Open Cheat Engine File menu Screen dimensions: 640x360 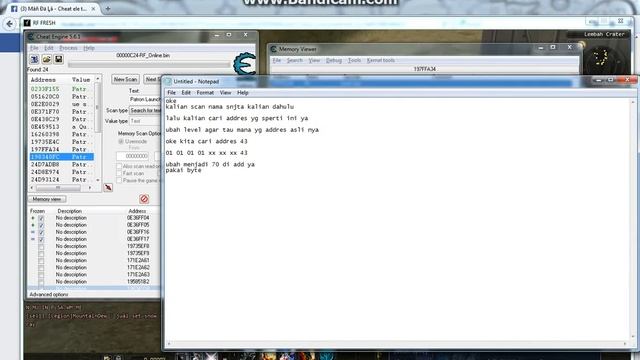(x=34, y=48)
